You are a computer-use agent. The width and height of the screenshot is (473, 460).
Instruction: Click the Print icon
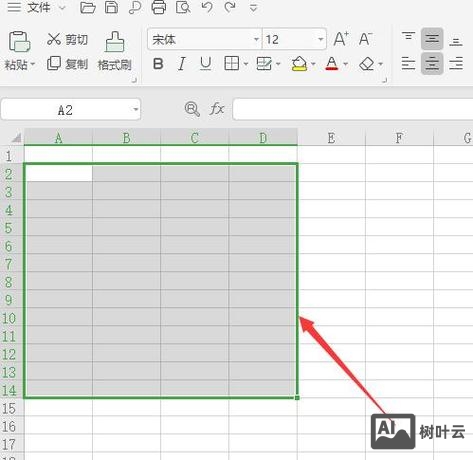(x=159, y=7)
